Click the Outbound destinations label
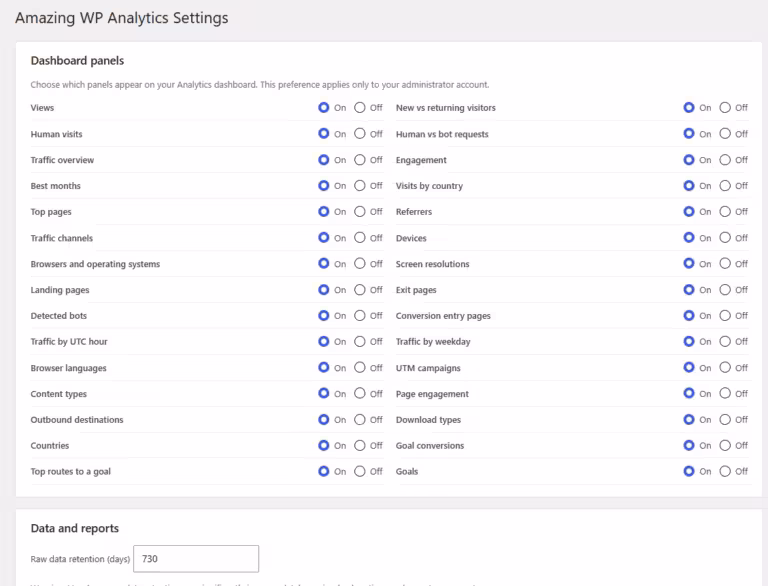This screenshot has height=586, width=768. [x=77, y=420]
